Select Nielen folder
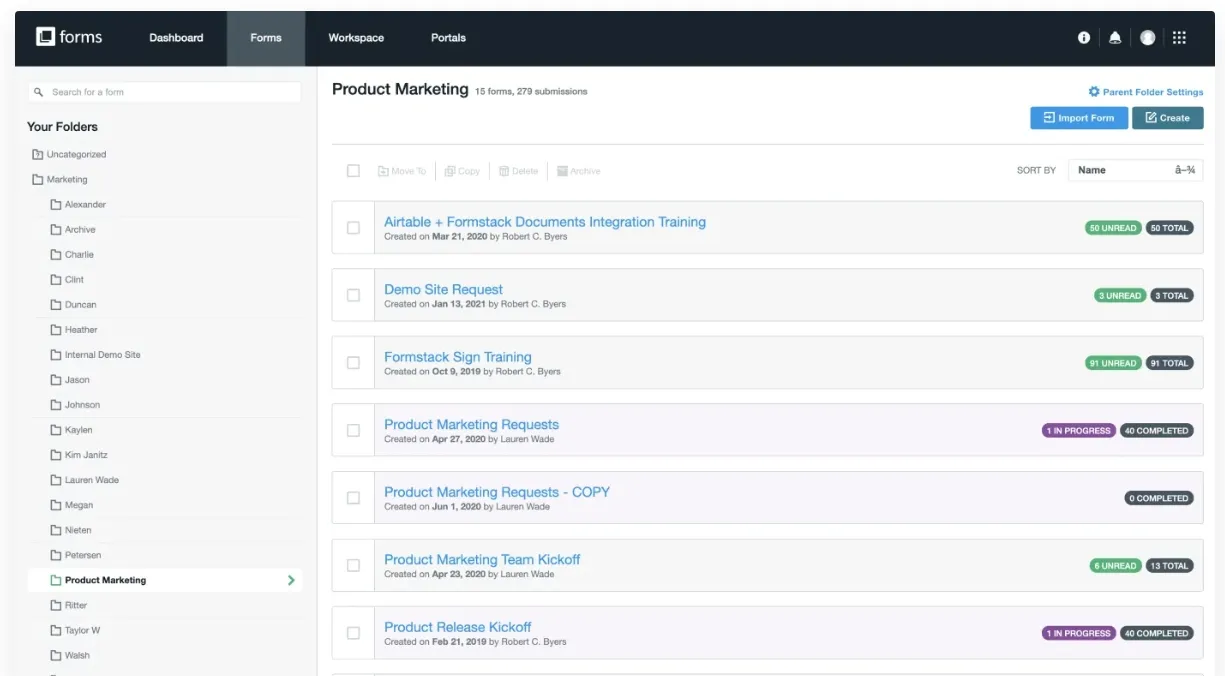Image resolution: width=1225 pixels, height=676 pixels. pyautogui.click(x=79, y=530)
